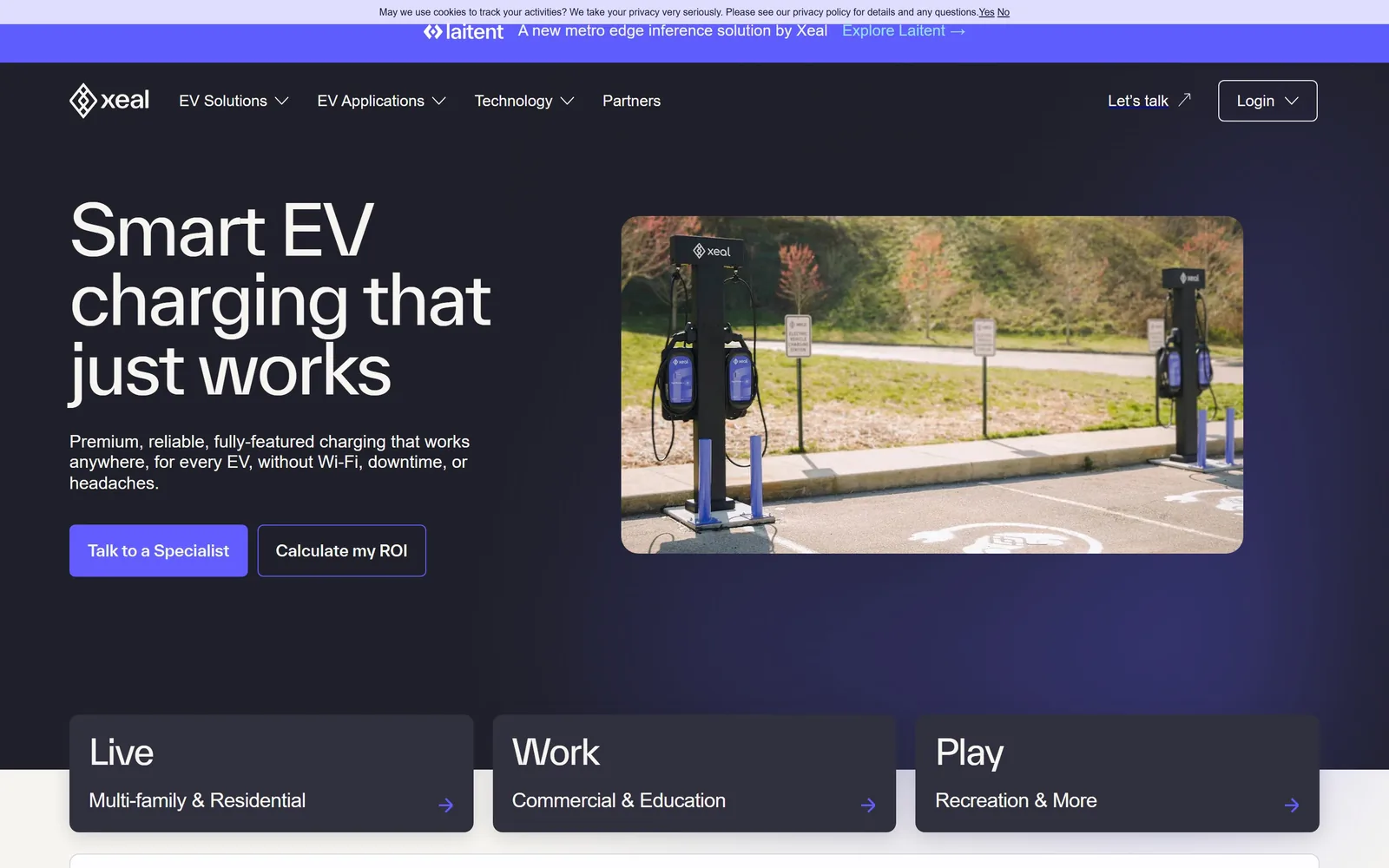The height and width of the screenshot is (868, 1389).
Task: Click the 'Premium, reliable, fully-featured charging' paragraph
Action: 270,463
